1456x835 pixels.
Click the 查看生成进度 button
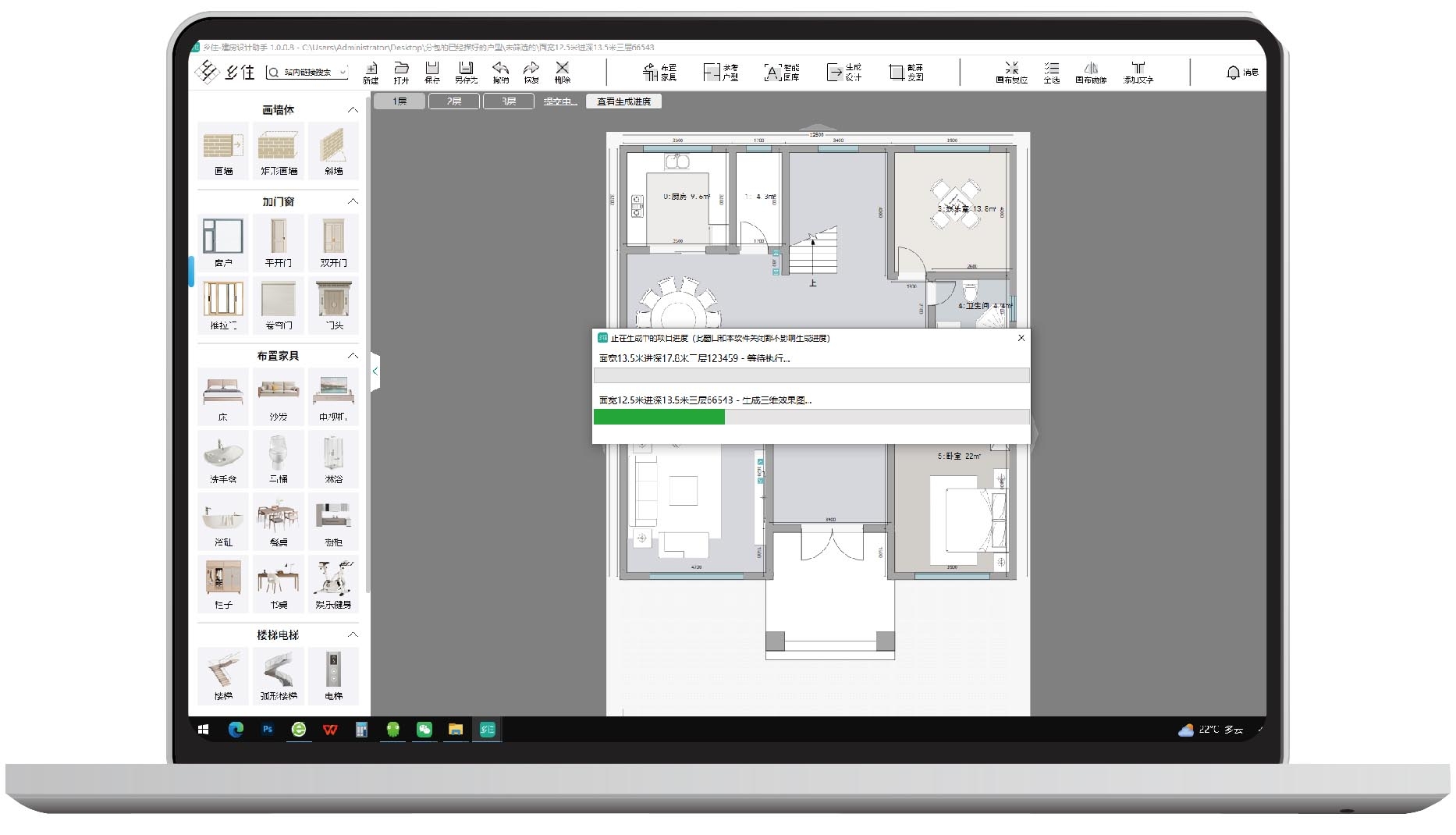click(x=623, y=101)
